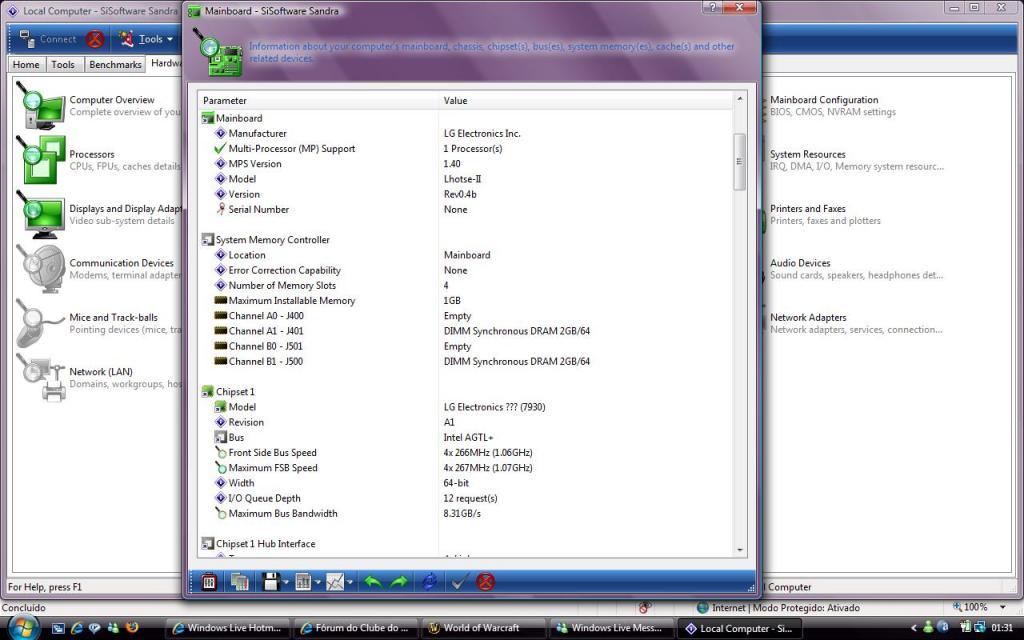Cancel with the red X icon in Mainboard toolbar
1024x640 pixels.
pos(485,581)
